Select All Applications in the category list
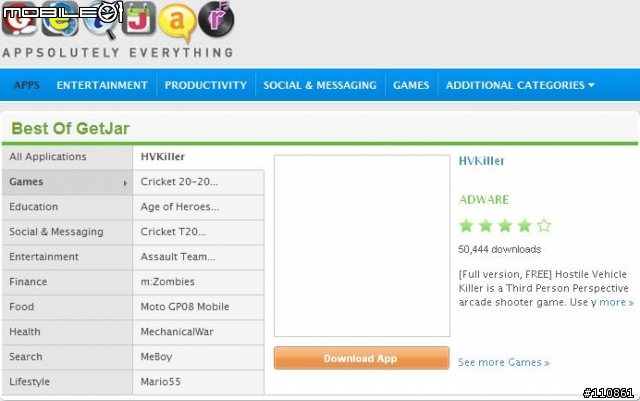The width and height of the screenshot is (640, 401). click(67, 157)
